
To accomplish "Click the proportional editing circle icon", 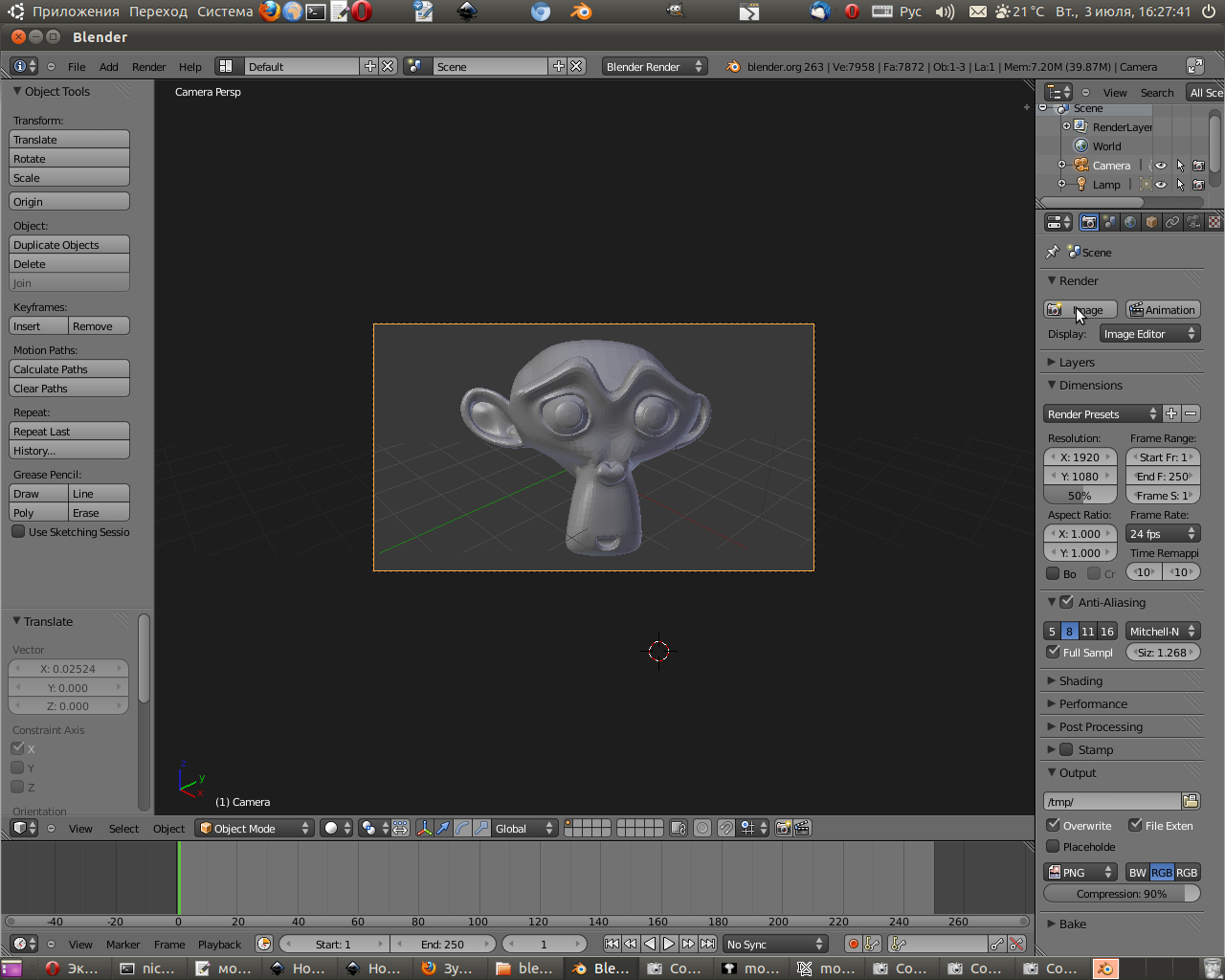I will click(x=702, y=828).
